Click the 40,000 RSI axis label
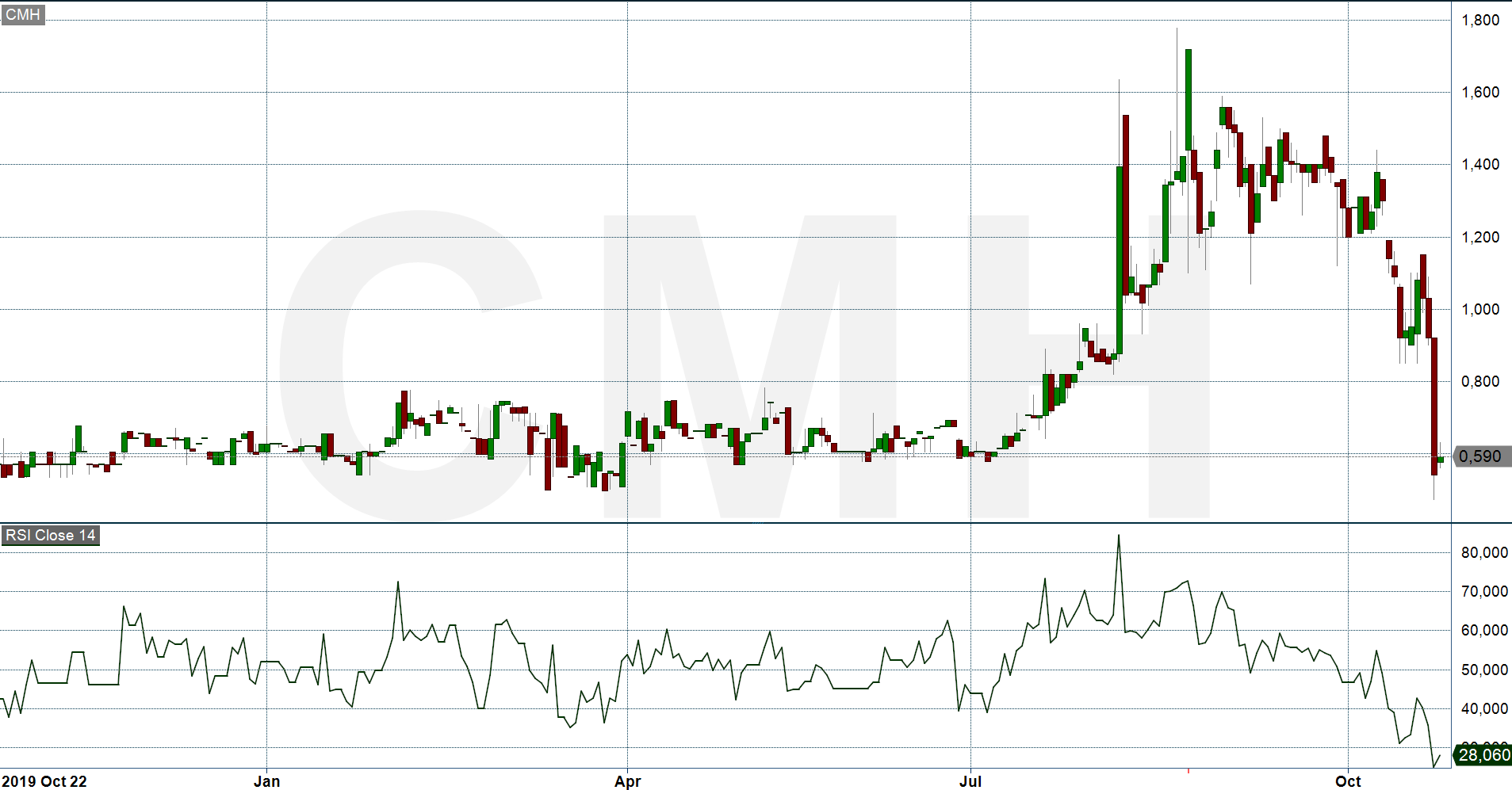The image size is (1512, 790). pos(1484,709)
